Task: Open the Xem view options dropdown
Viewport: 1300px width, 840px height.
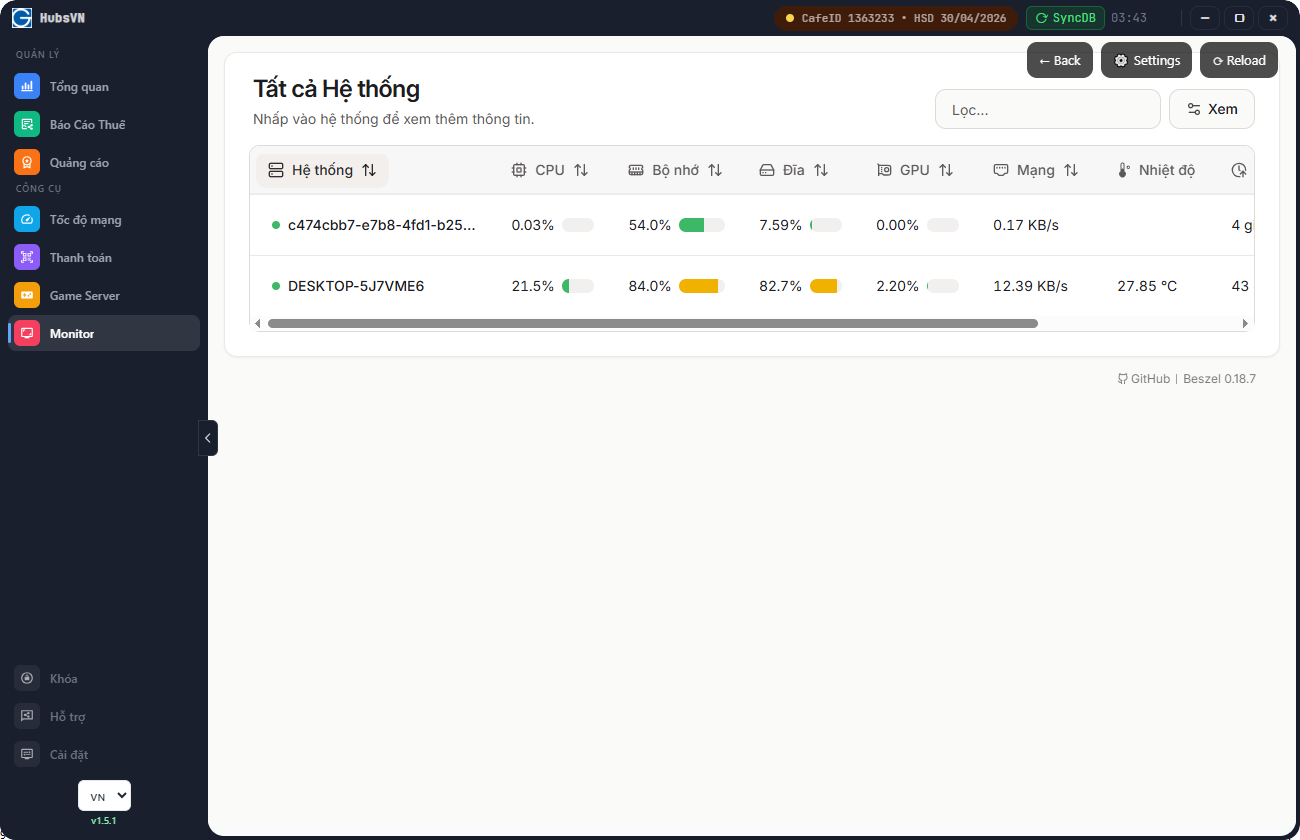Action: pos(1211,109)
